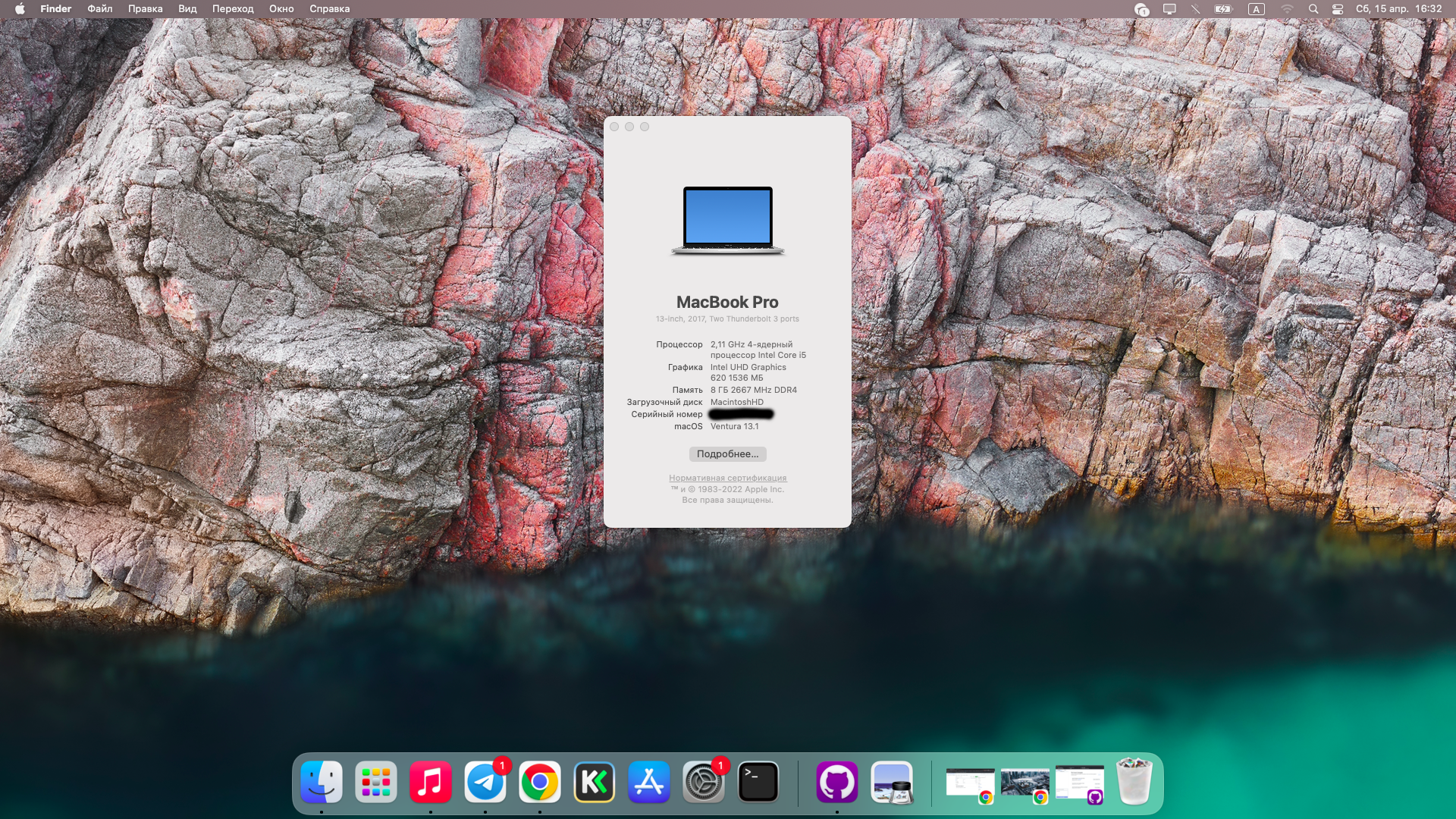Open Telegram in the Dock
1456x819 pixels.
(x=485, y=782)
